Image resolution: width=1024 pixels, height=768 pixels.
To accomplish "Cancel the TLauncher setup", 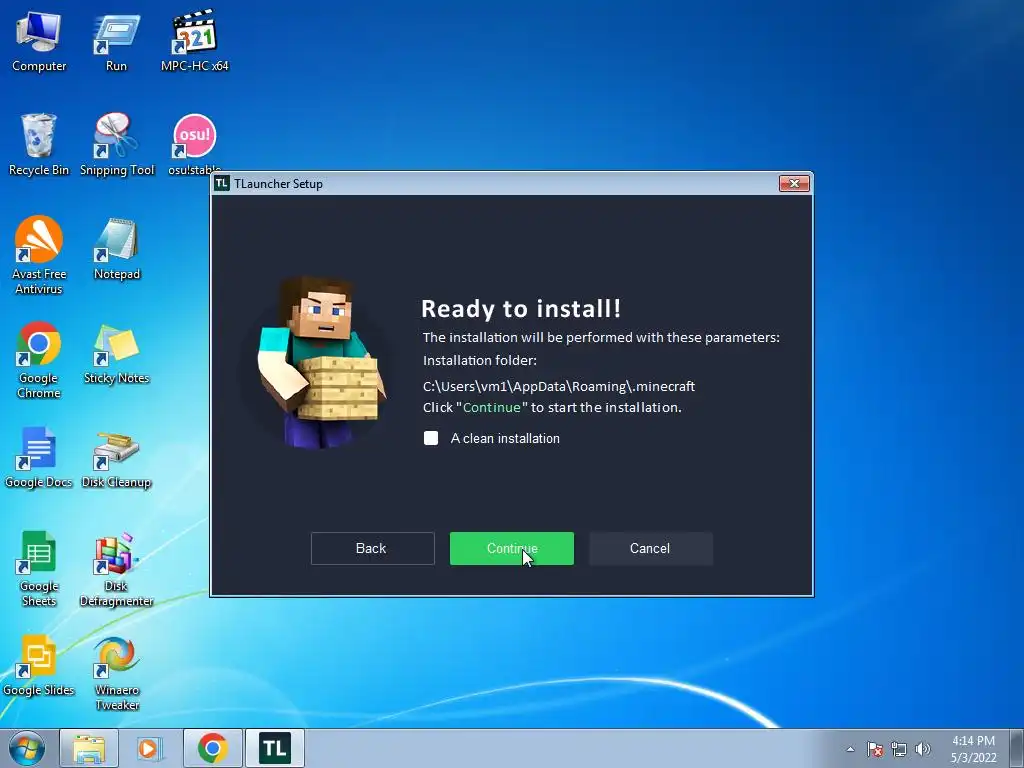I will point(650,549).
